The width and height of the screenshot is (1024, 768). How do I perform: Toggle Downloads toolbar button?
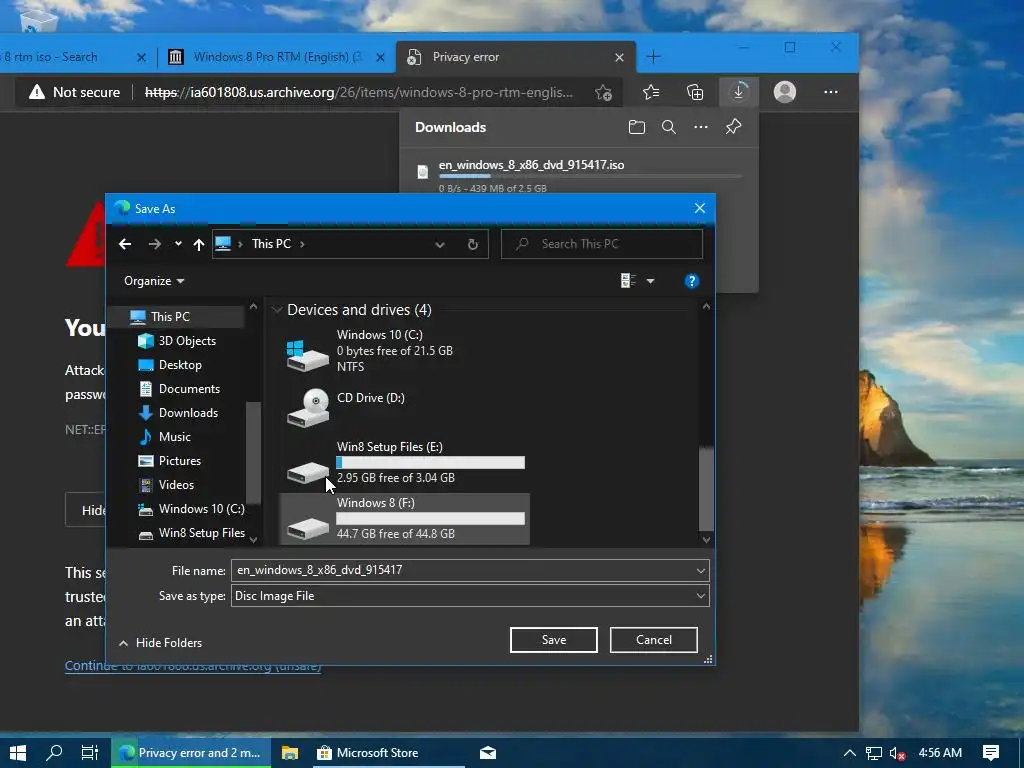tap(739, 92)
